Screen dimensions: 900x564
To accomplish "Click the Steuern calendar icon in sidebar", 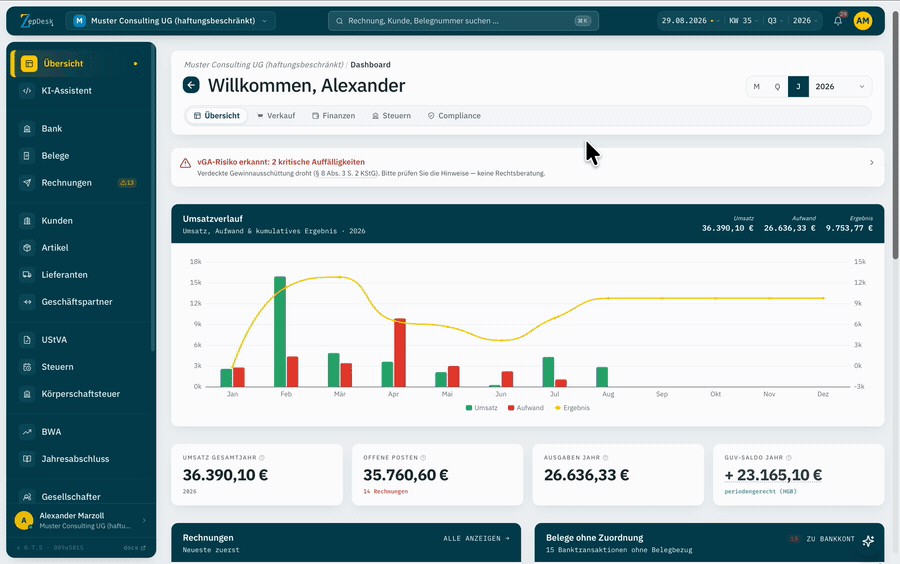I will point(27,367).
